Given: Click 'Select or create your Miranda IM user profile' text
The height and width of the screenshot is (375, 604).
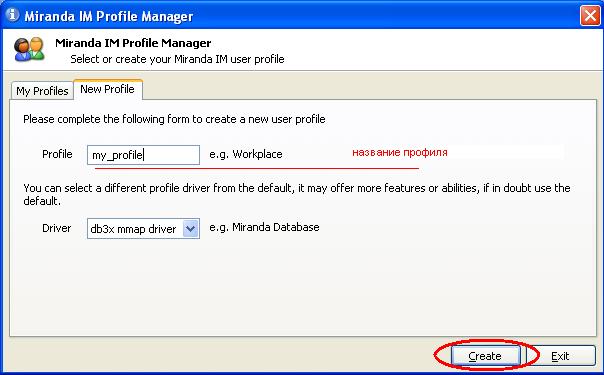Looking at the screenshot, I should click(x=177, y=59).
